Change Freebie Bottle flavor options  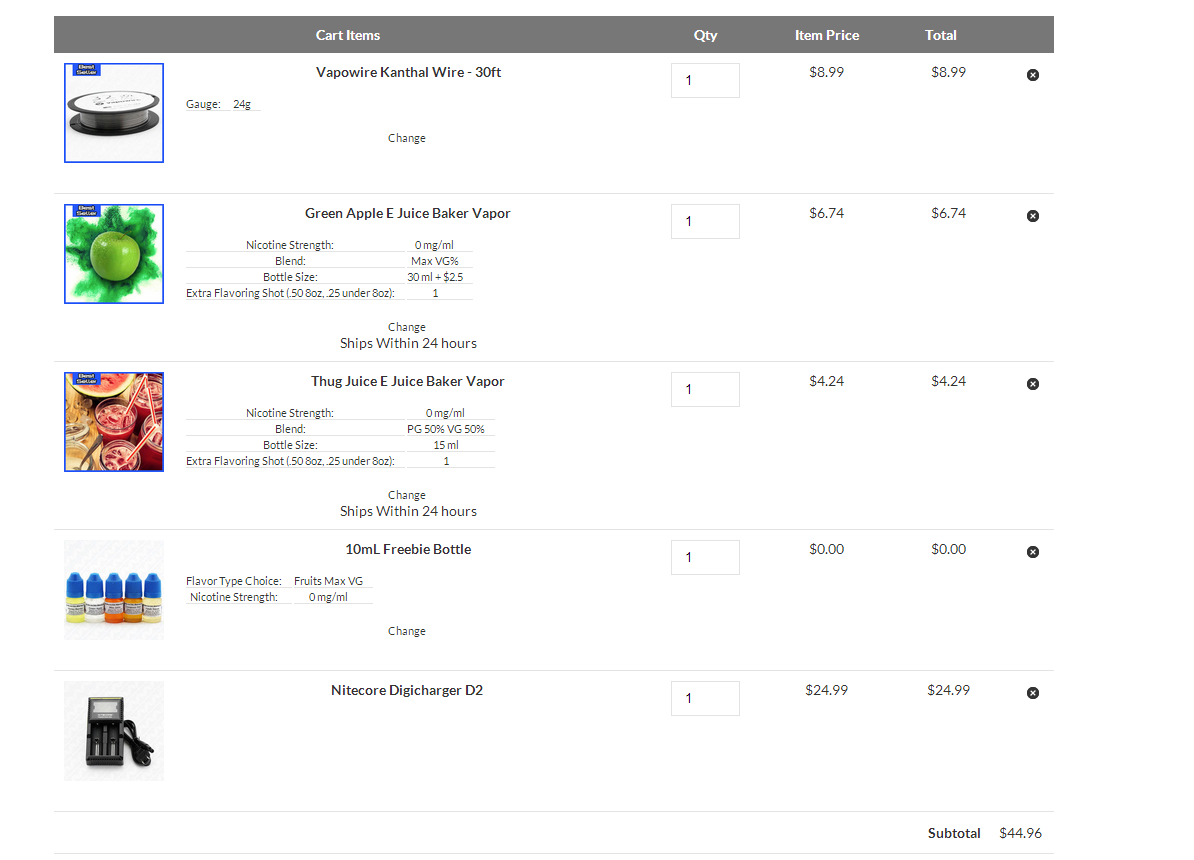pyautogui.click(x=407, y=631)
